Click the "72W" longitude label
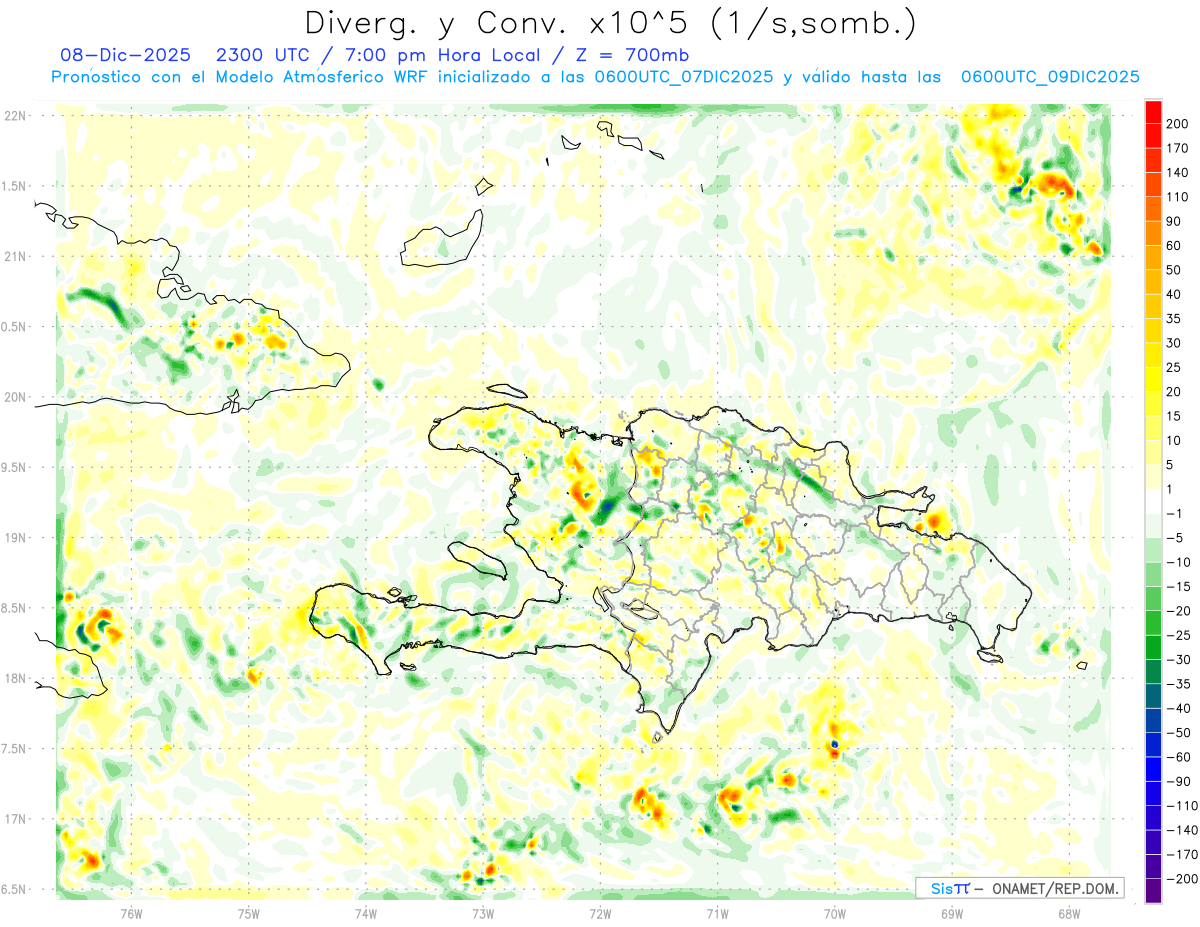This screenshot has width=1200, height=927. point(600,912)
